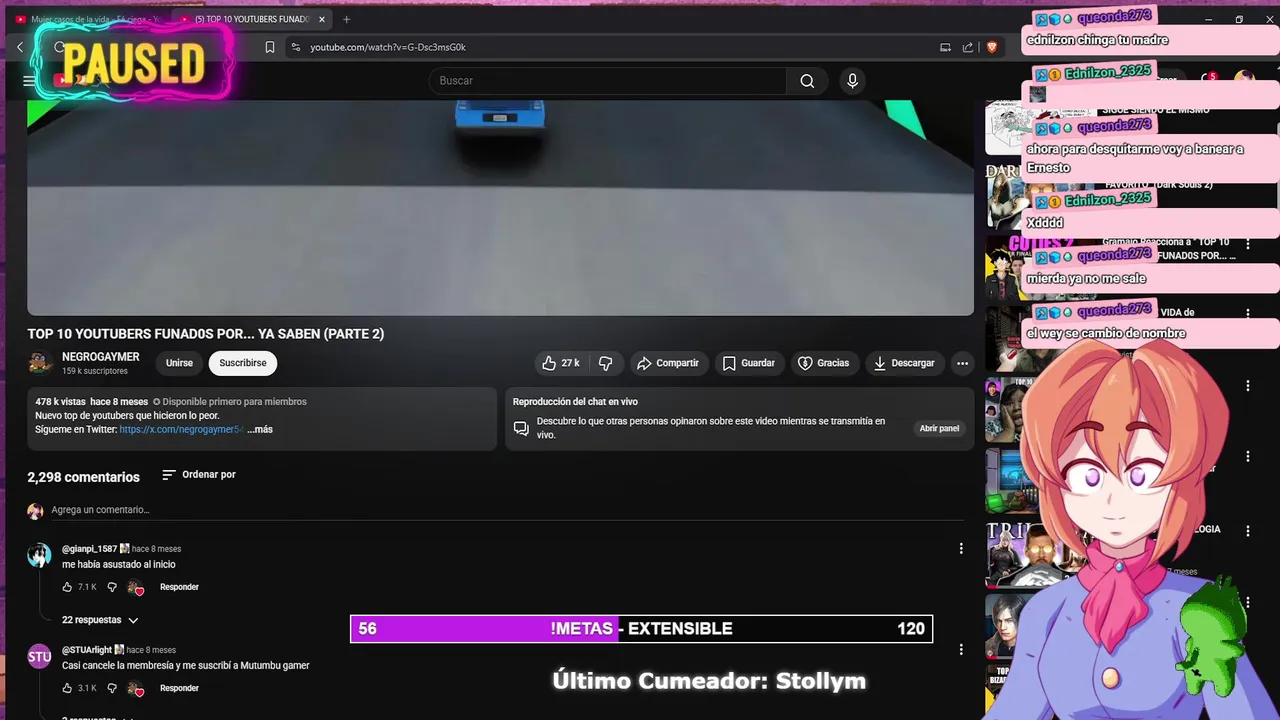This screenshot has height=720, width=1280.
Task: Like the video with 27 k likes
Action: point(560,363)
